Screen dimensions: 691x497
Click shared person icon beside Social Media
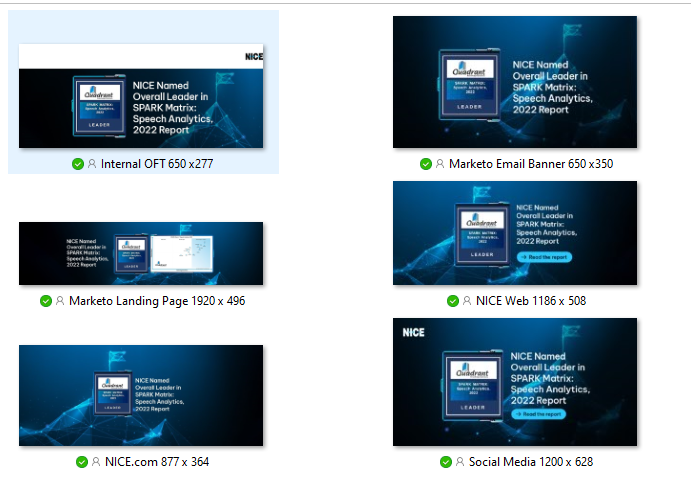pyautogui.click(x=460, y=462)
